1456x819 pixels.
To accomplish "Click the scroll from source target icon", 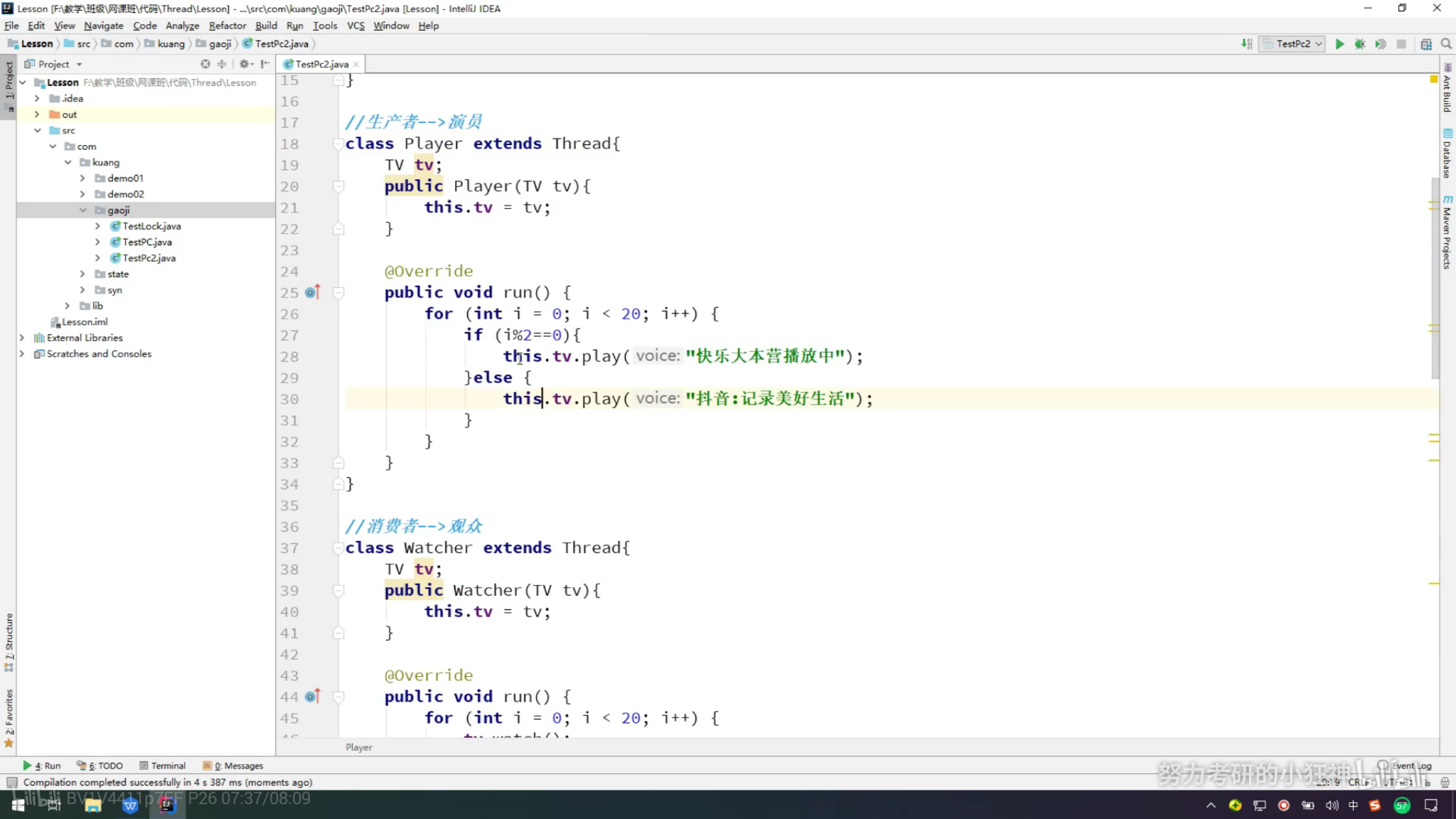I will [x=205, y=64].
